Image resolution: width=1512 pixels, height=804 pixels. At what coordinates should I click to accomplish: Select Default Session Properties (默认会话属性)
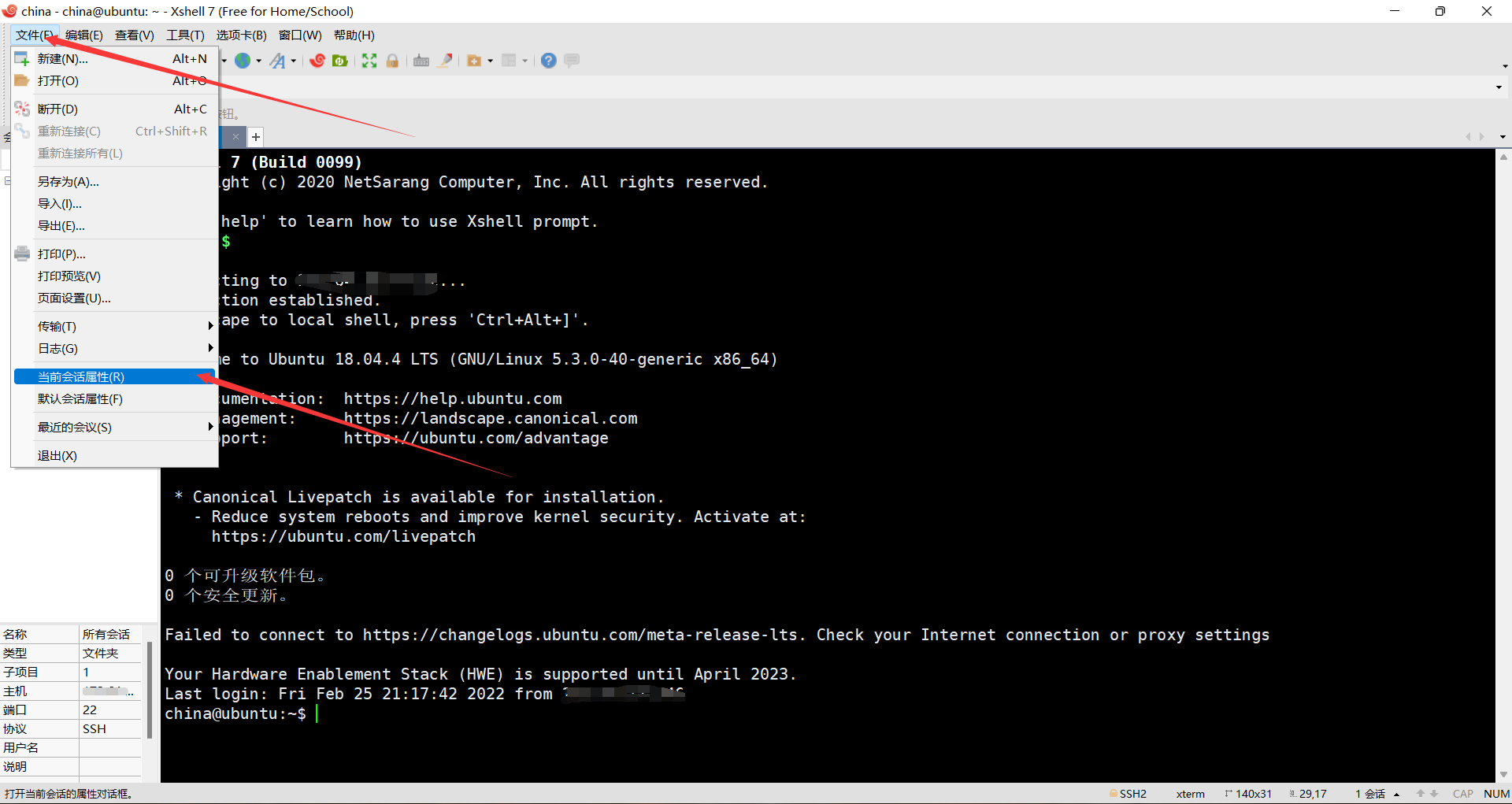pyautogui.click(x=114, y=398)
